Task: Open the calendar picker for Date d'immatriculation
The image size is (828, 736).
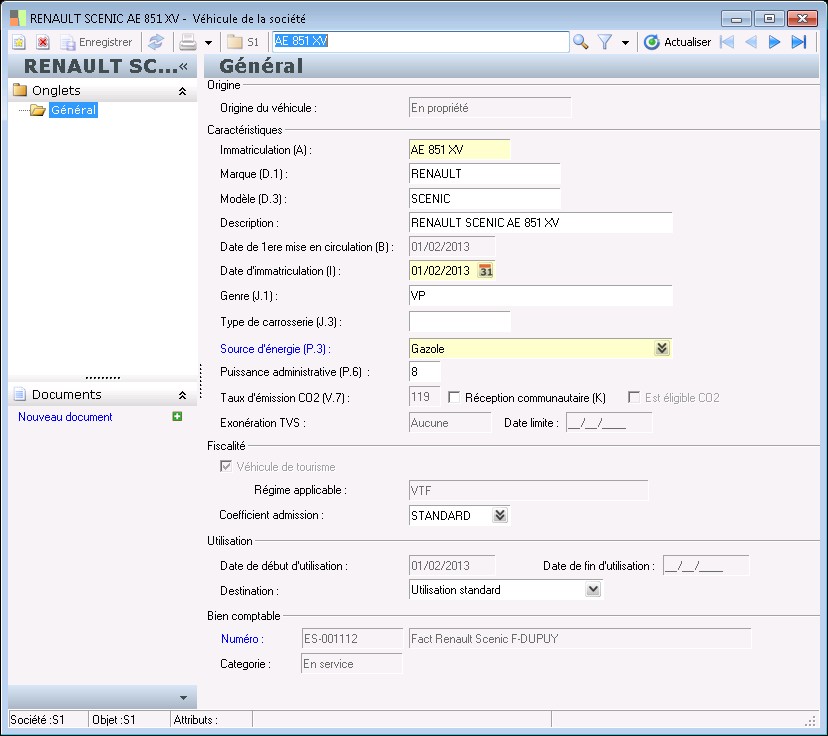Action: [485, 271]
